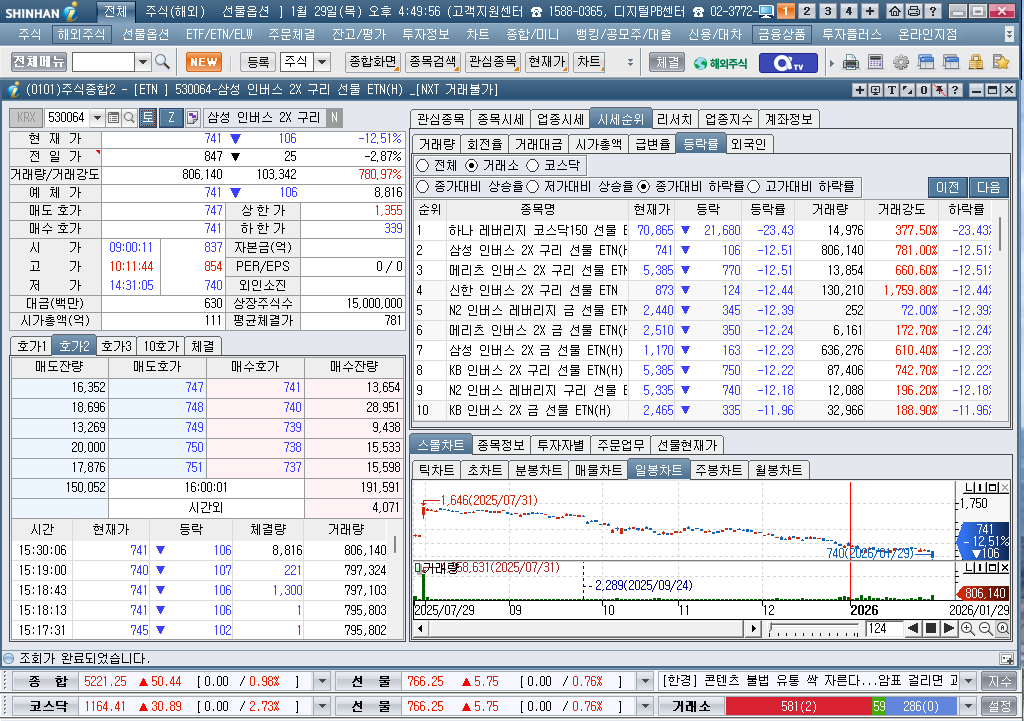Click the chart candle count slider
The width and height of the screenshot is (1024, 721).
814,629
